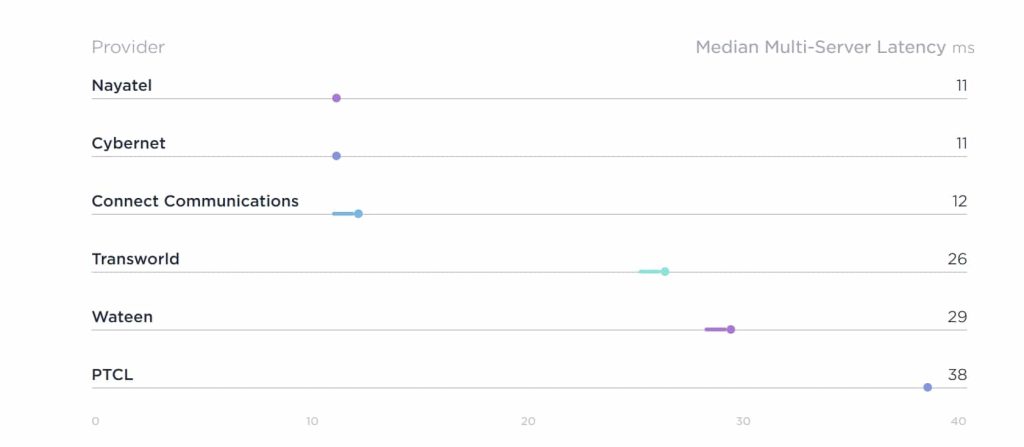This screenshot has height=447, width=1024.
Task: Select Connect Communications' blue data marker
Action: click(x=358, y=214)
